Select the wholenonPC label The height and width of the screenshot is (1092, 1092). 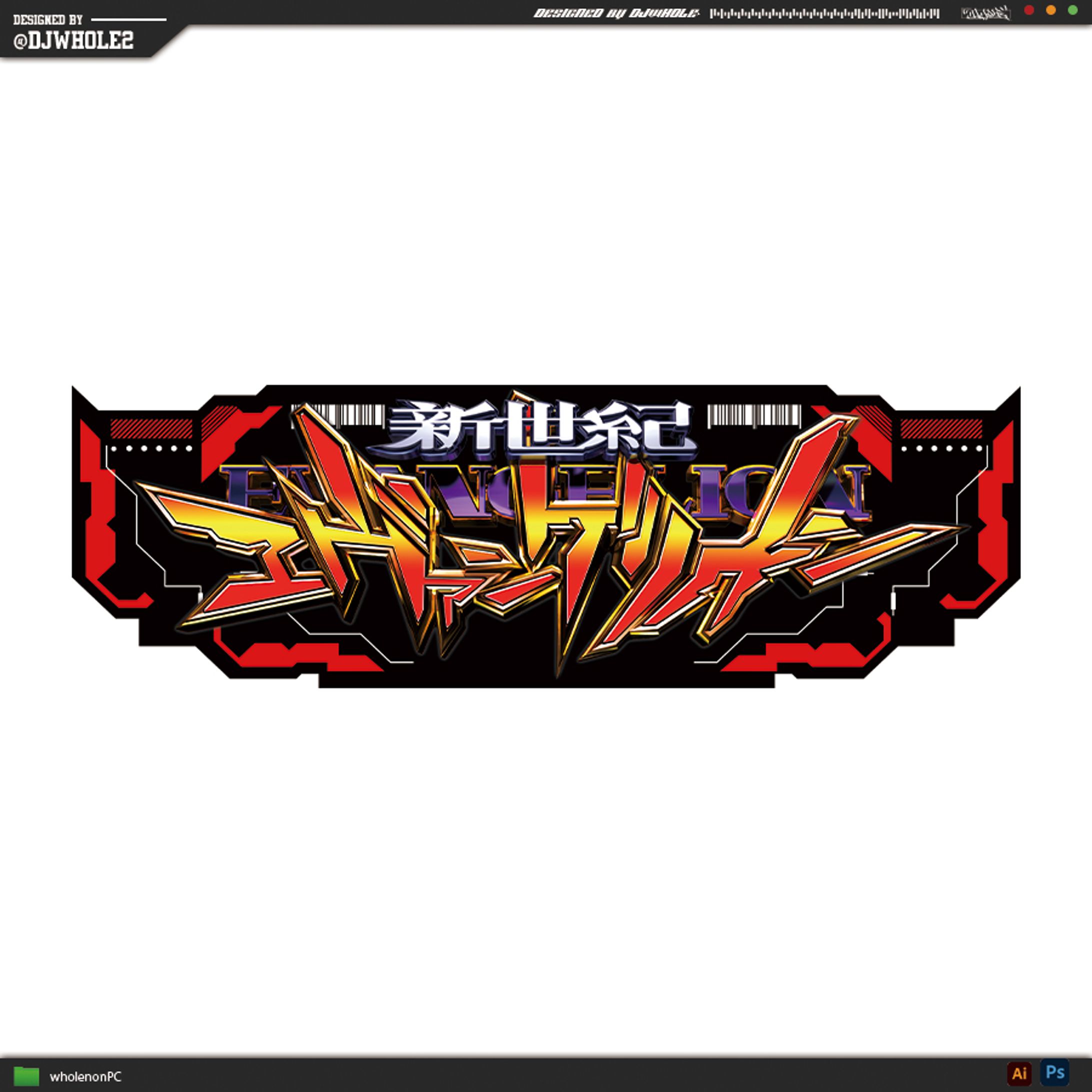[x=85, y=1076]
